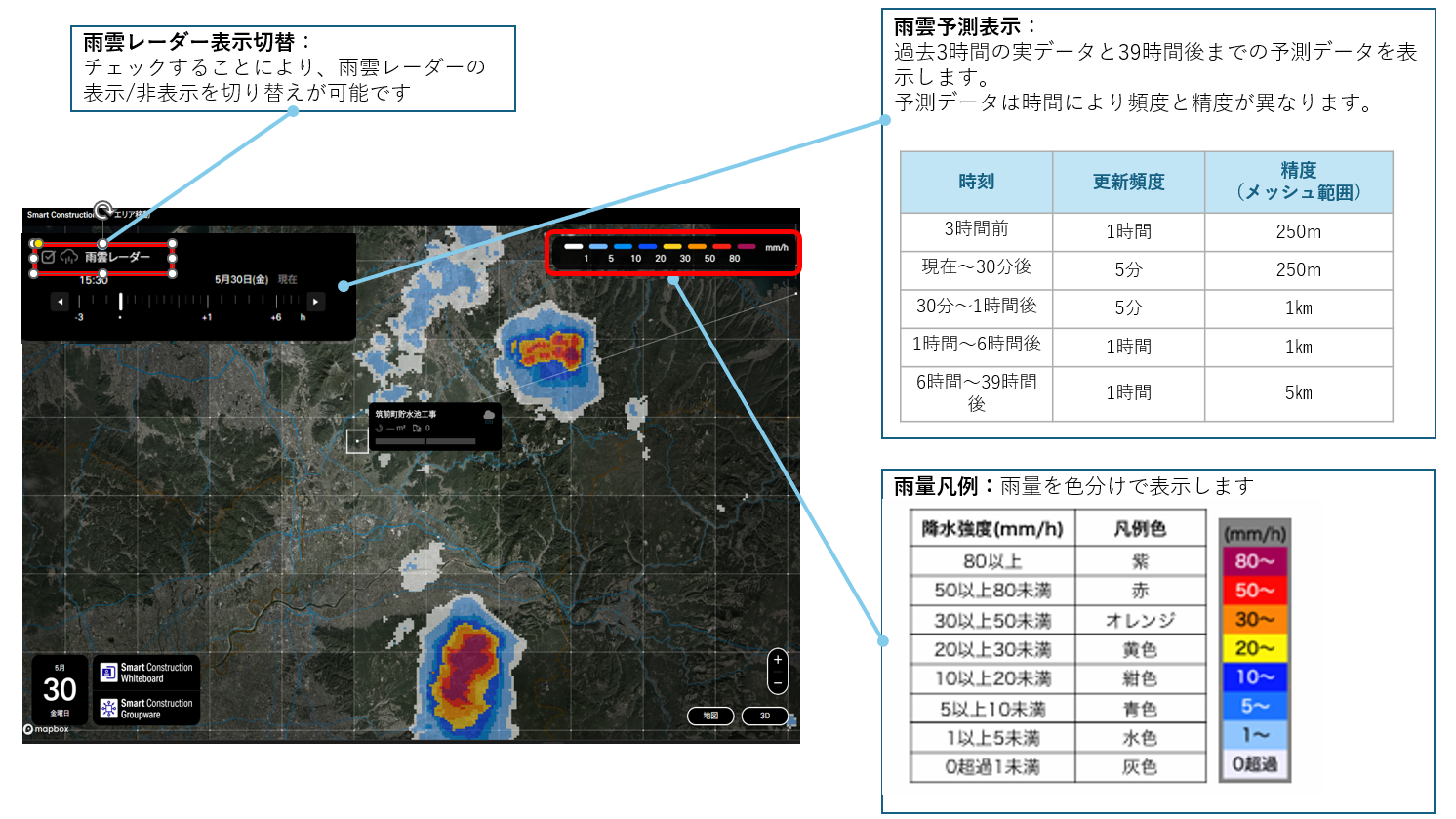
Task: Click the navy legend swatch before 20 mm/h
Action: pos(648,247)
